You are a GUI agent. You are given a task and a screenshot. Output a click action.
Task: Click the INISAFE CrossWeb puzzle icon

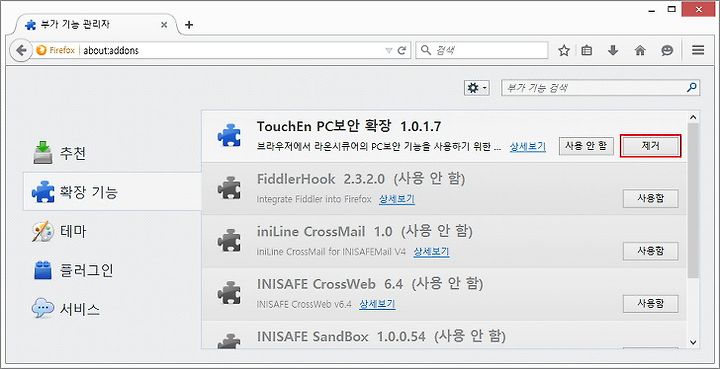(229, 292)
